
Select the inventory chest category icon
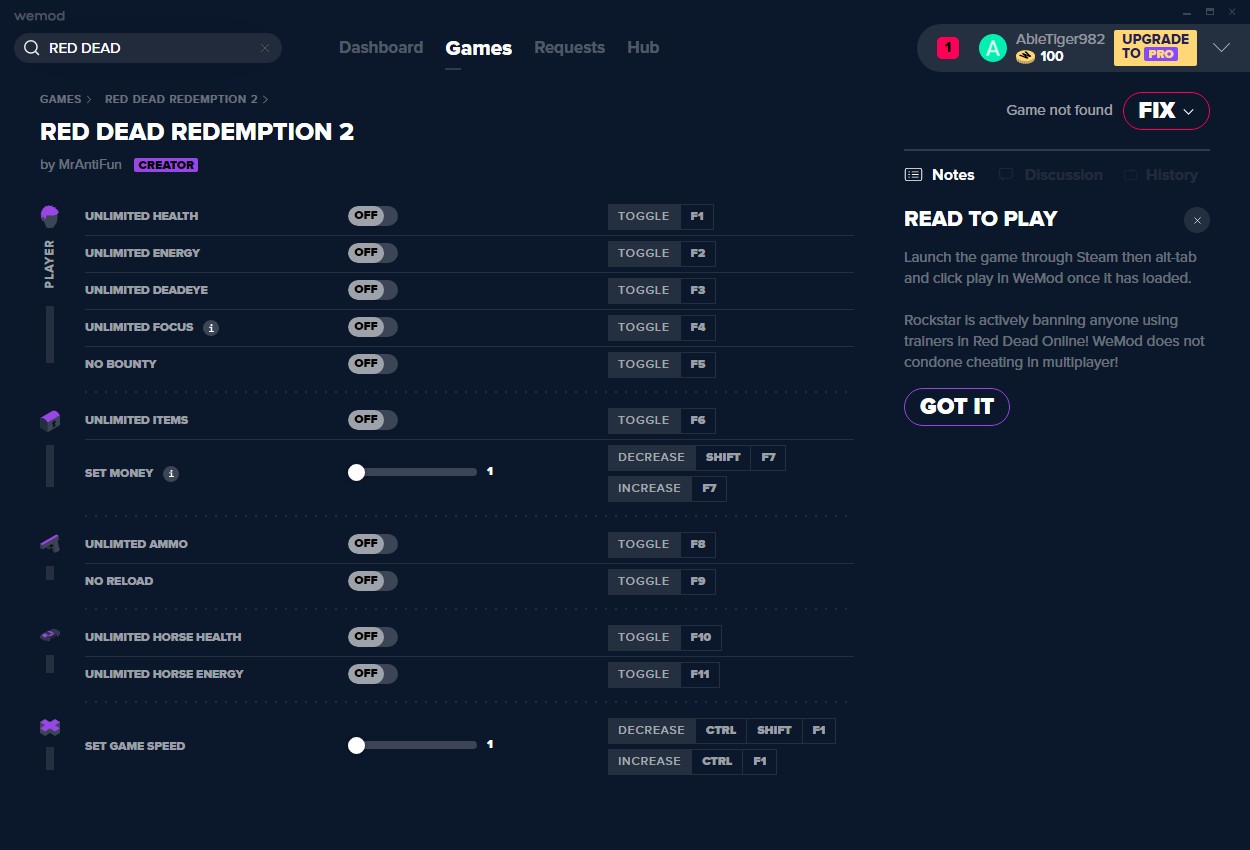tap(49, 421)
